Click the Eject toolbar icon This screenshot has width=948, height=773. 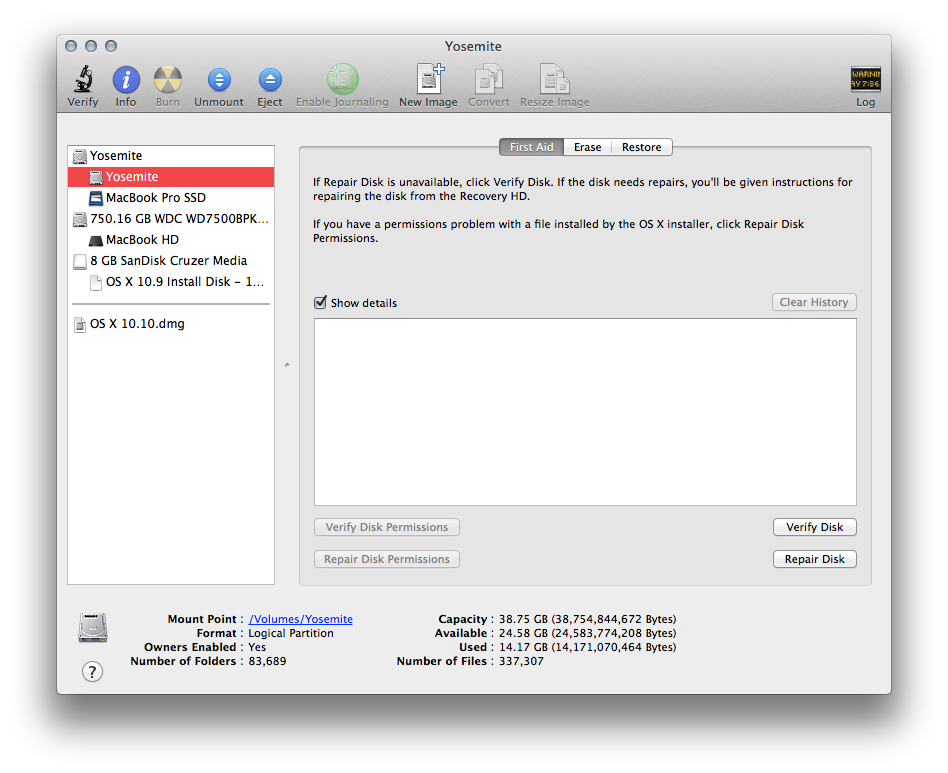pyautogui.click(x=270, y=80)
